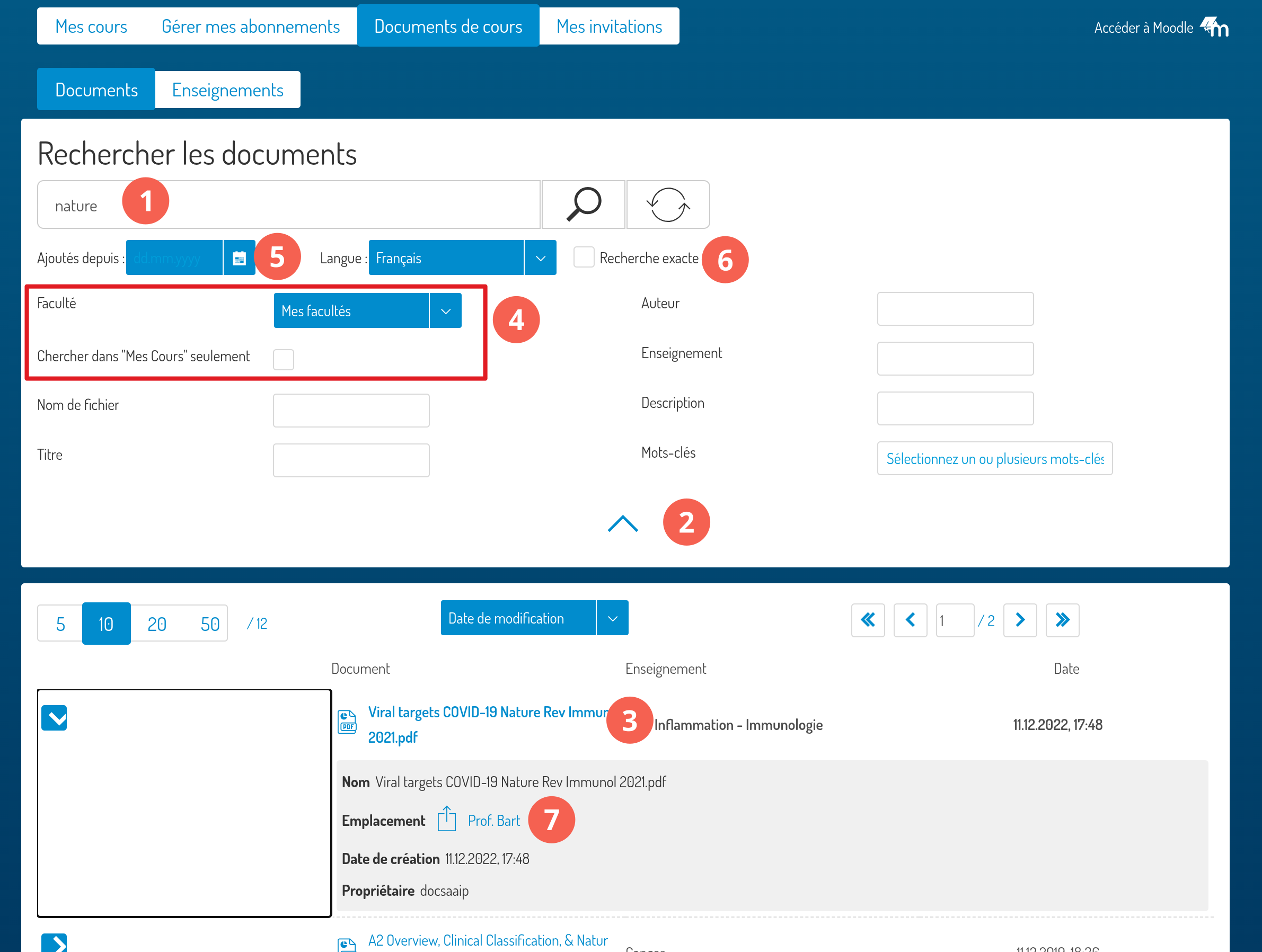Open the calendar date picker icon
Viewport: 1262px width, 952px height.
pyautogui.click(x=239, y=259)
